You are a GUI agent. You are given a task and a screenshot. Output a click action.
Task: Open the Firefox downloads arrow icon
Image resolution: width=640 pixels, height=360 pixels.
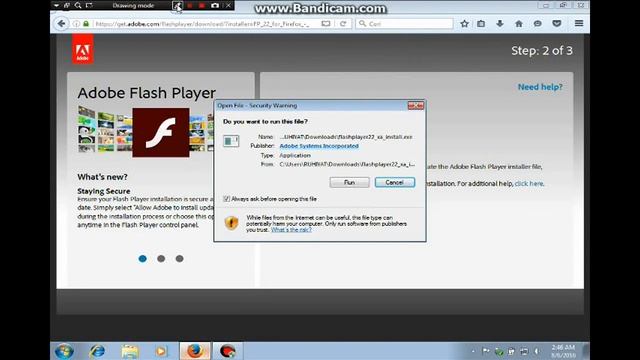(x=500, y=24)
